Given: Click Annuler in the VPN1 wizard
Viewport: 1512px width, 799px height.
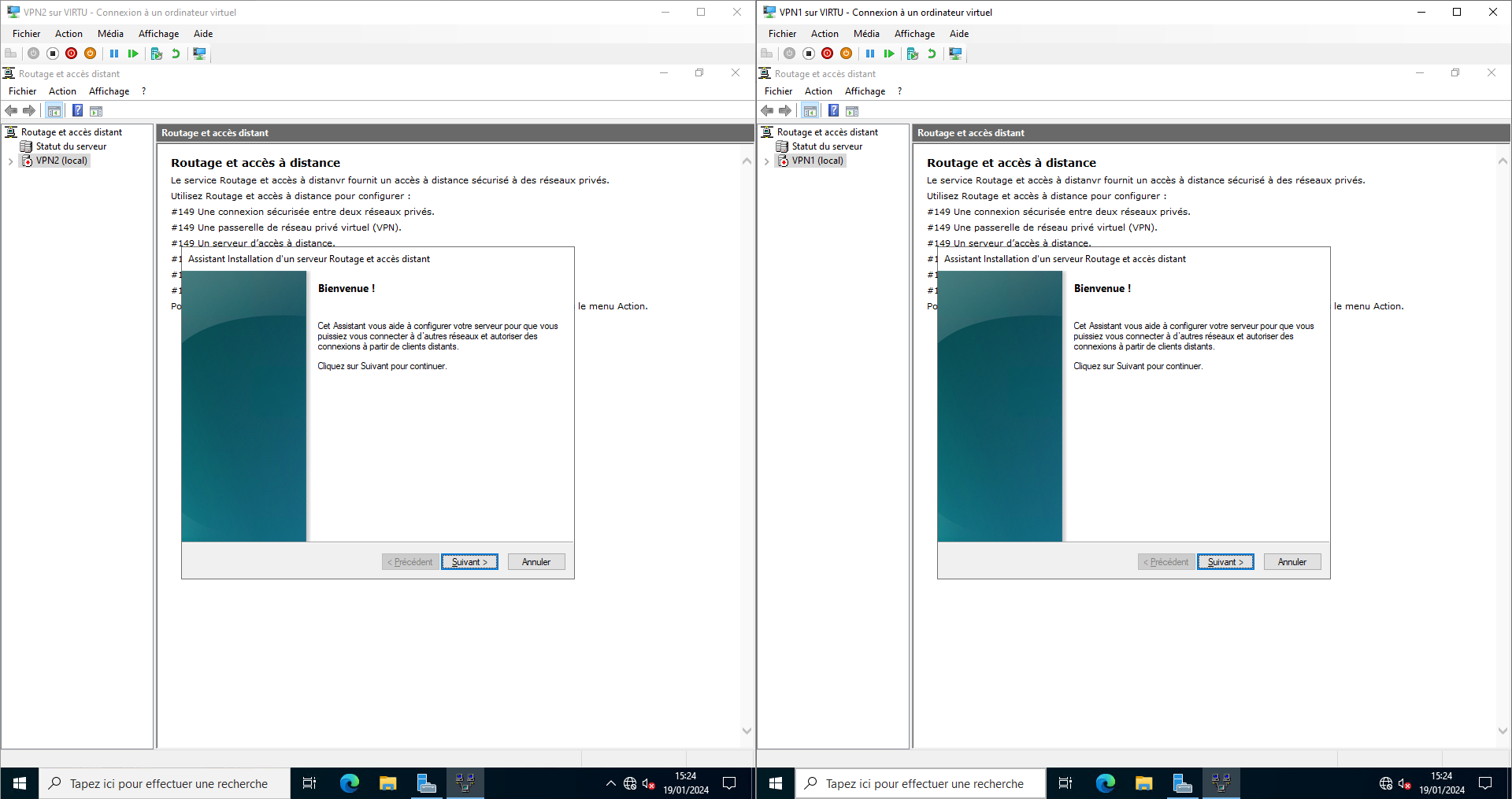Looking at the screenshot, I should pos(1291,562).
